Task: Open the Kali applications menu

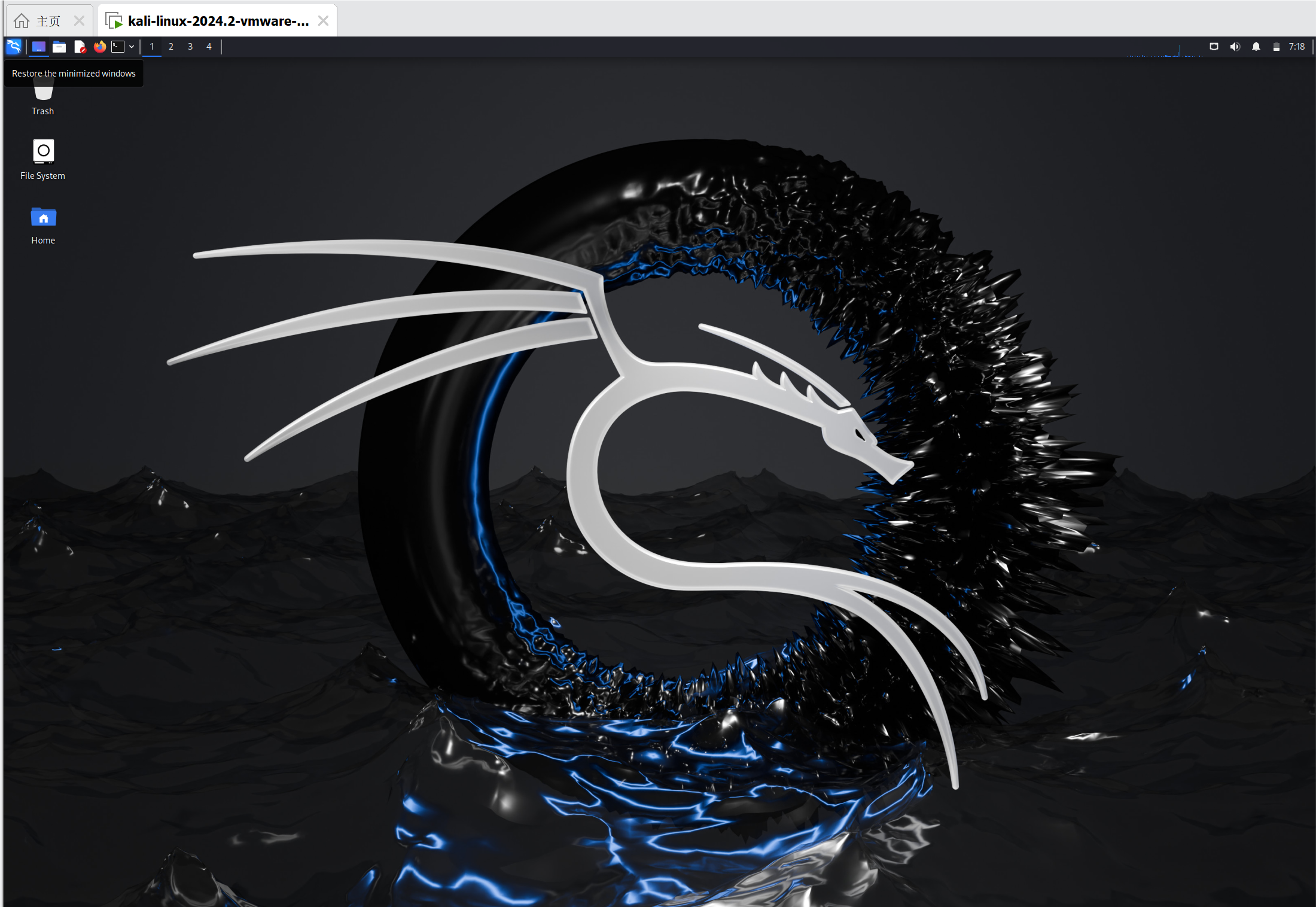Action: coord(14,46)
